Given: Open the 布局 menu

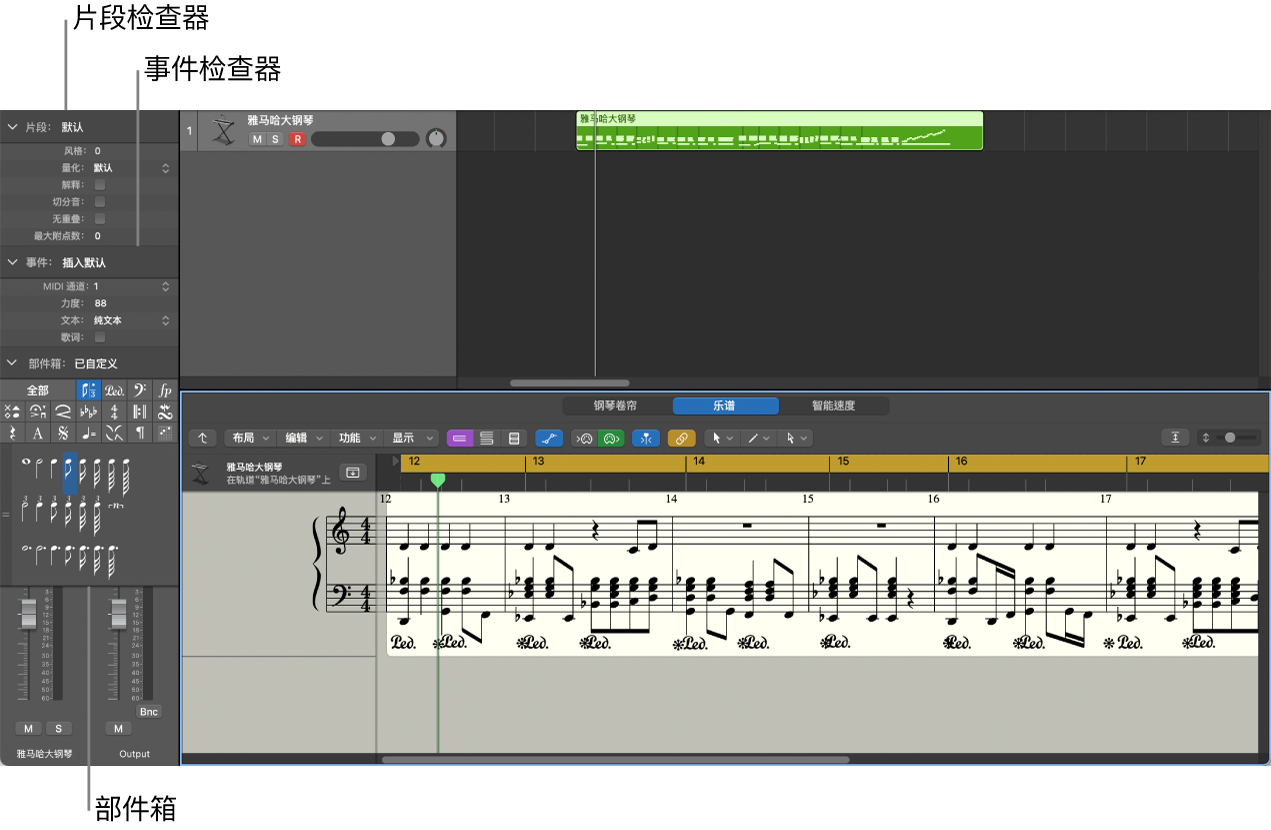Looking at the screenshot, I should (249, 438).
